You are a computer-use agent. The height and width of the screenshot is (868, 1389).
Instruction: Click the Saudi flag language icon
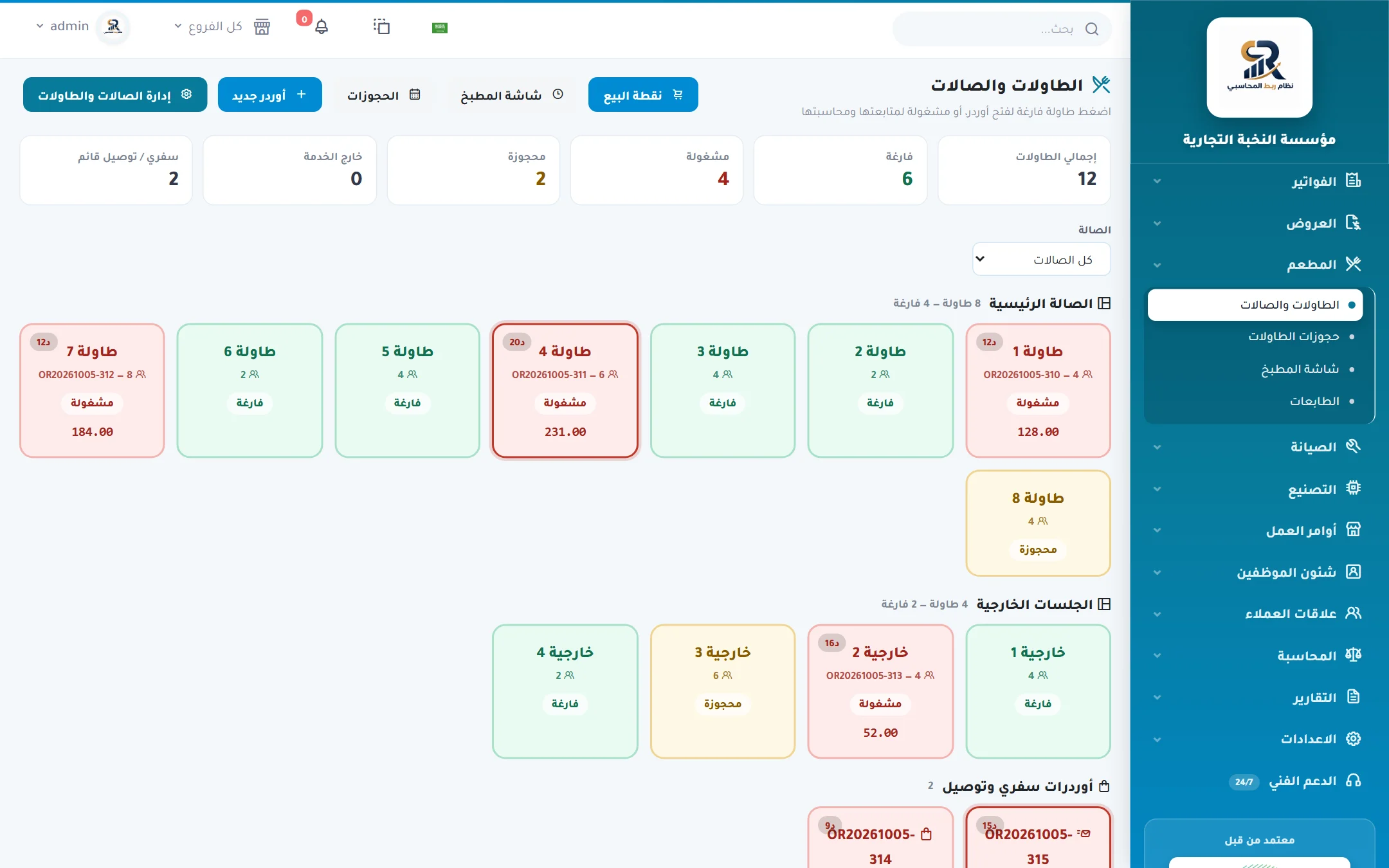click(440, 27)
